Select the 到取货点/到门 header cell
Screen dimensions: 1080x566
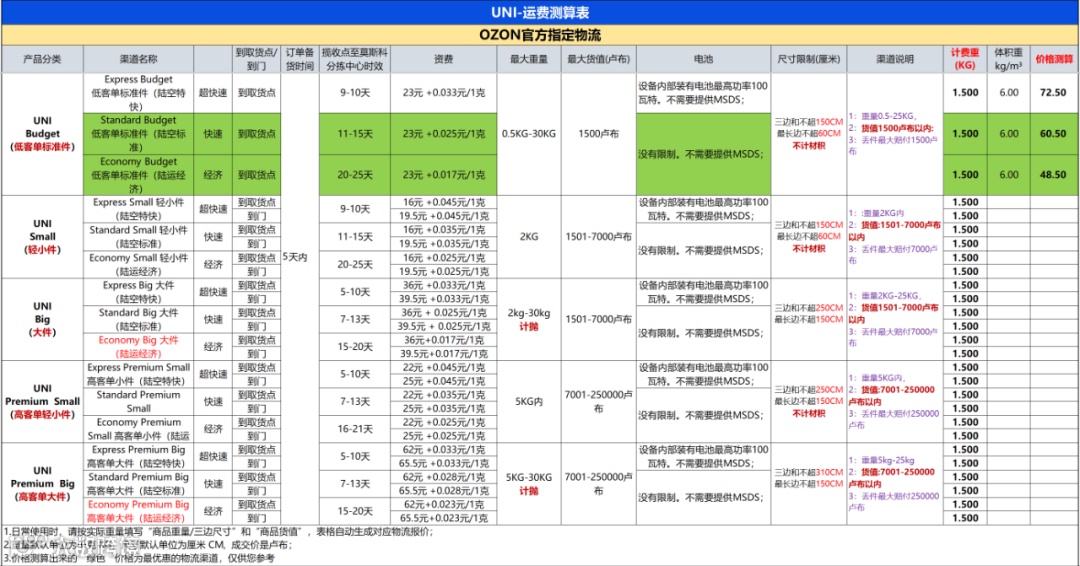click(x=256, y=59)
